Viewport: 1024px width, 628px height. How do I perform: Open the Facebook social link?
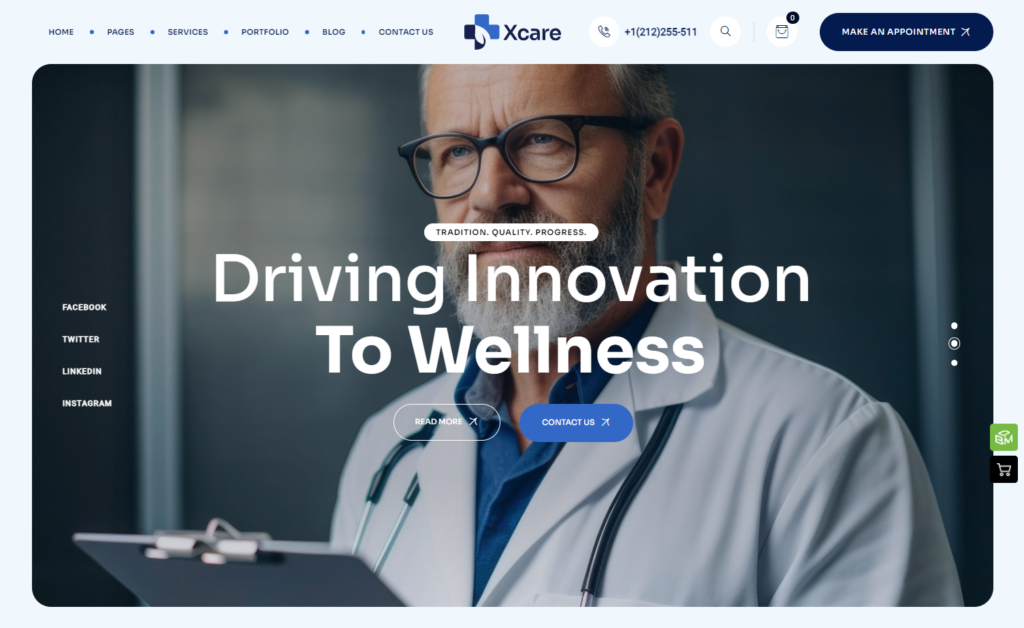84,307
